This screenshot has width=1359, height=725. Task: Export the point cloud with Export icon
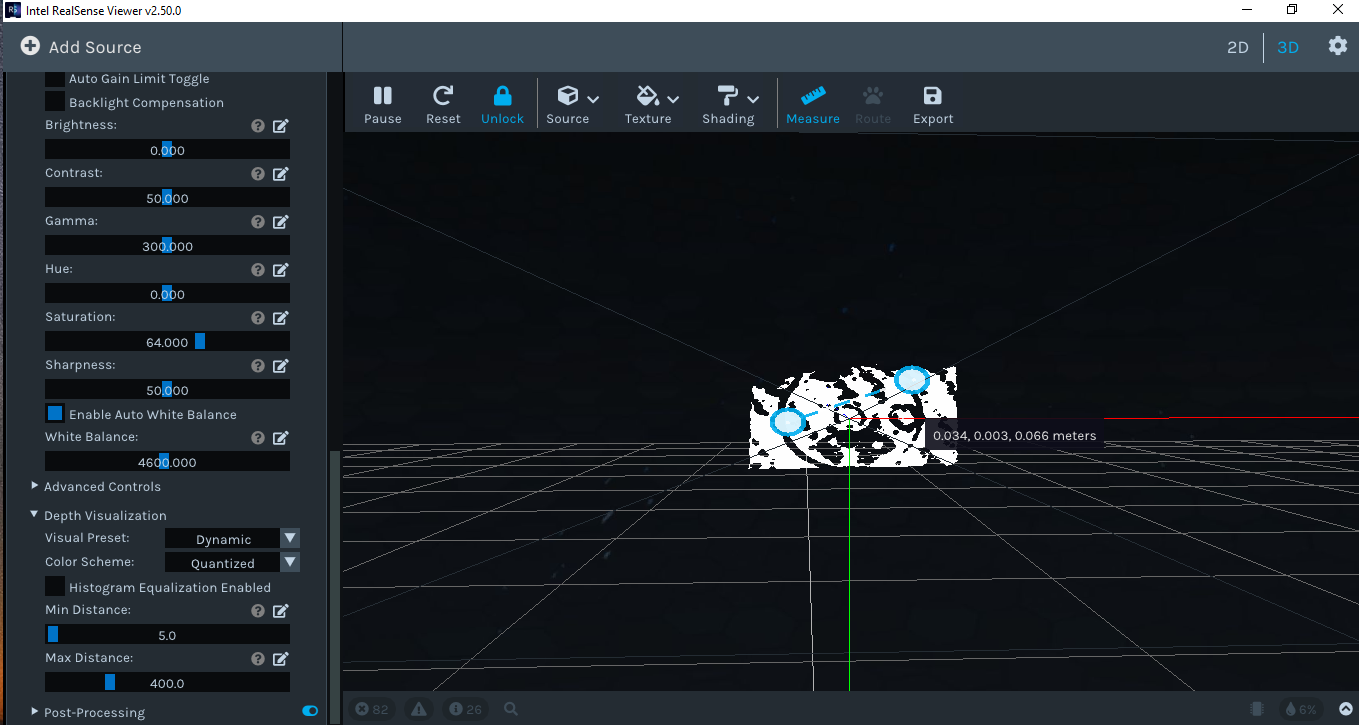point(932,96)
